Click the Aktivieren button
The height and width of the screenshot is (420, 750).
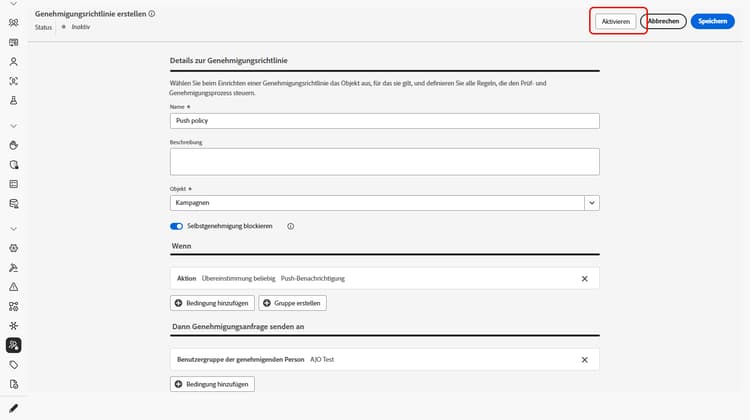pyautogui.click(x=616, y=21)
